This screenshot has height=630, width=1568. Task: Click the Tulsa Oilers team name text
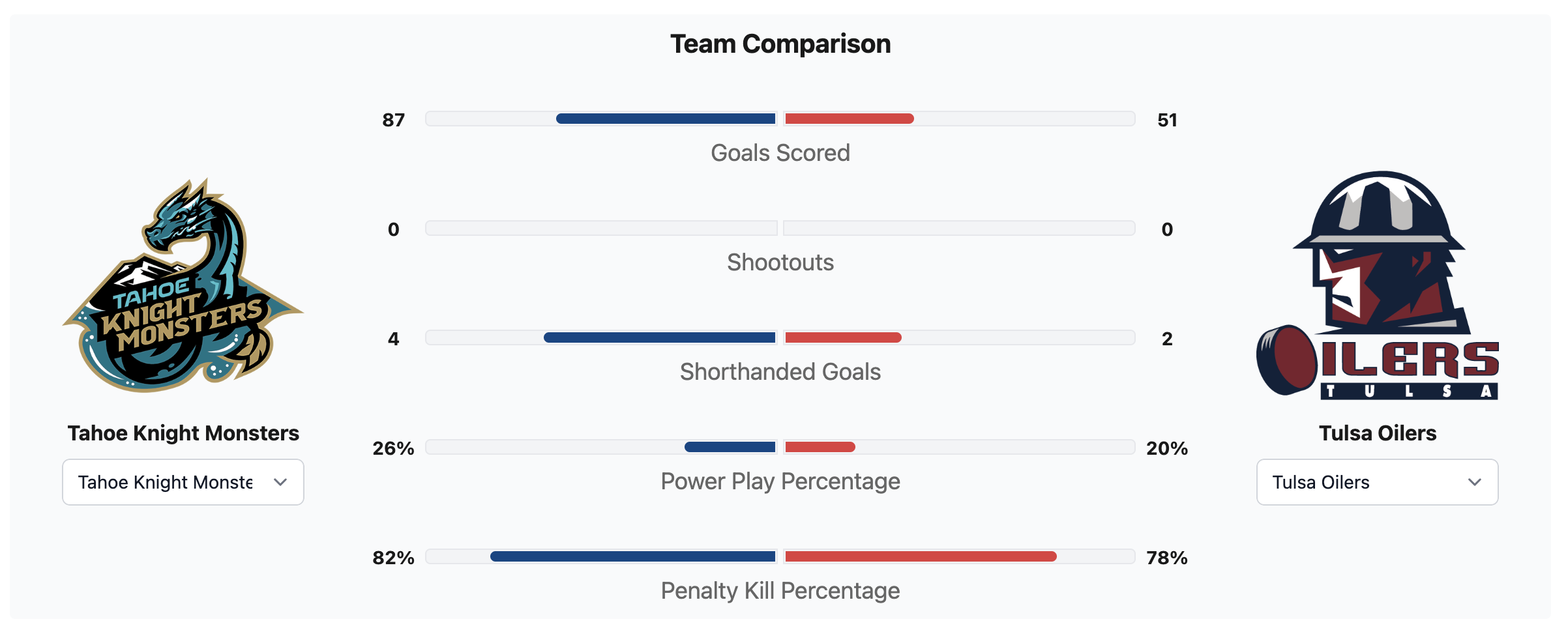click(1378, 433)
